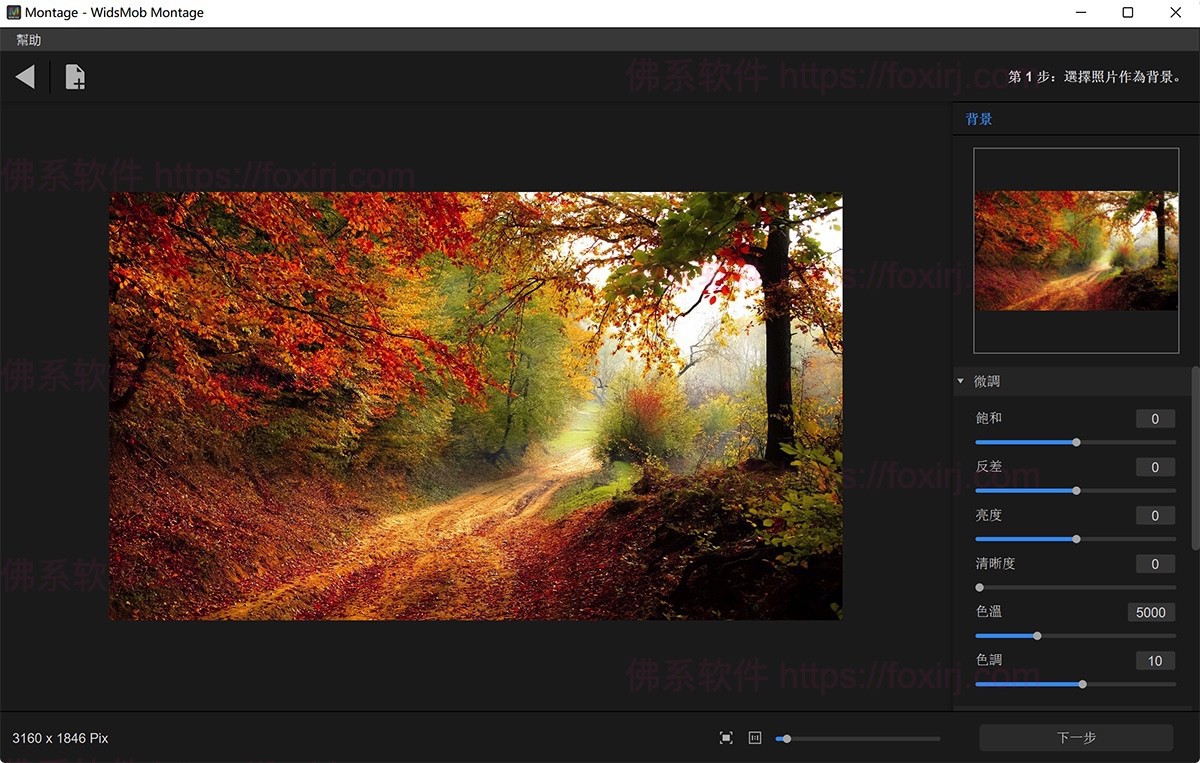Click the 清晰度 sharpness slider handle

coord(979,588)
